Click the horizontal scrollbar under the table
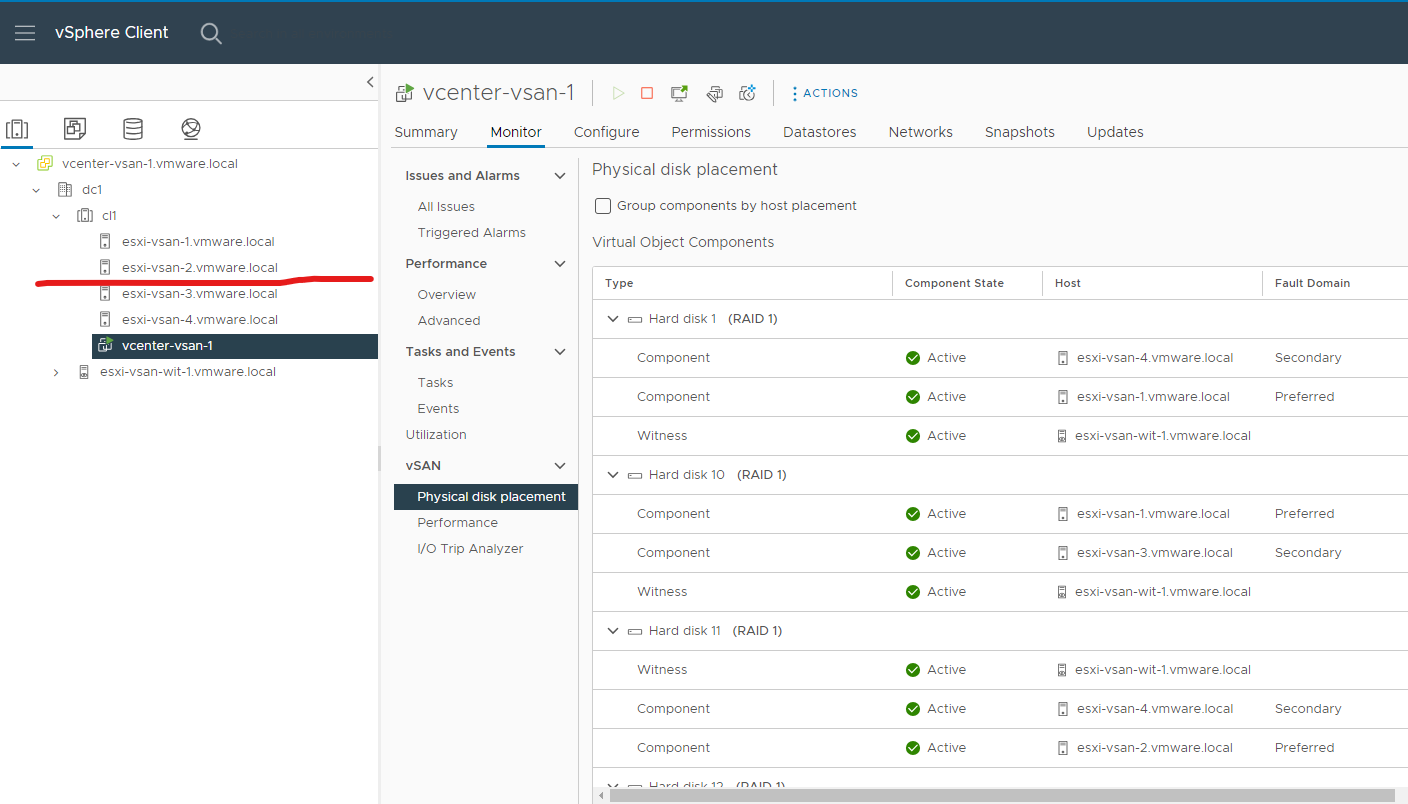The image size is (1408, 804). [x=1003, y=795]
